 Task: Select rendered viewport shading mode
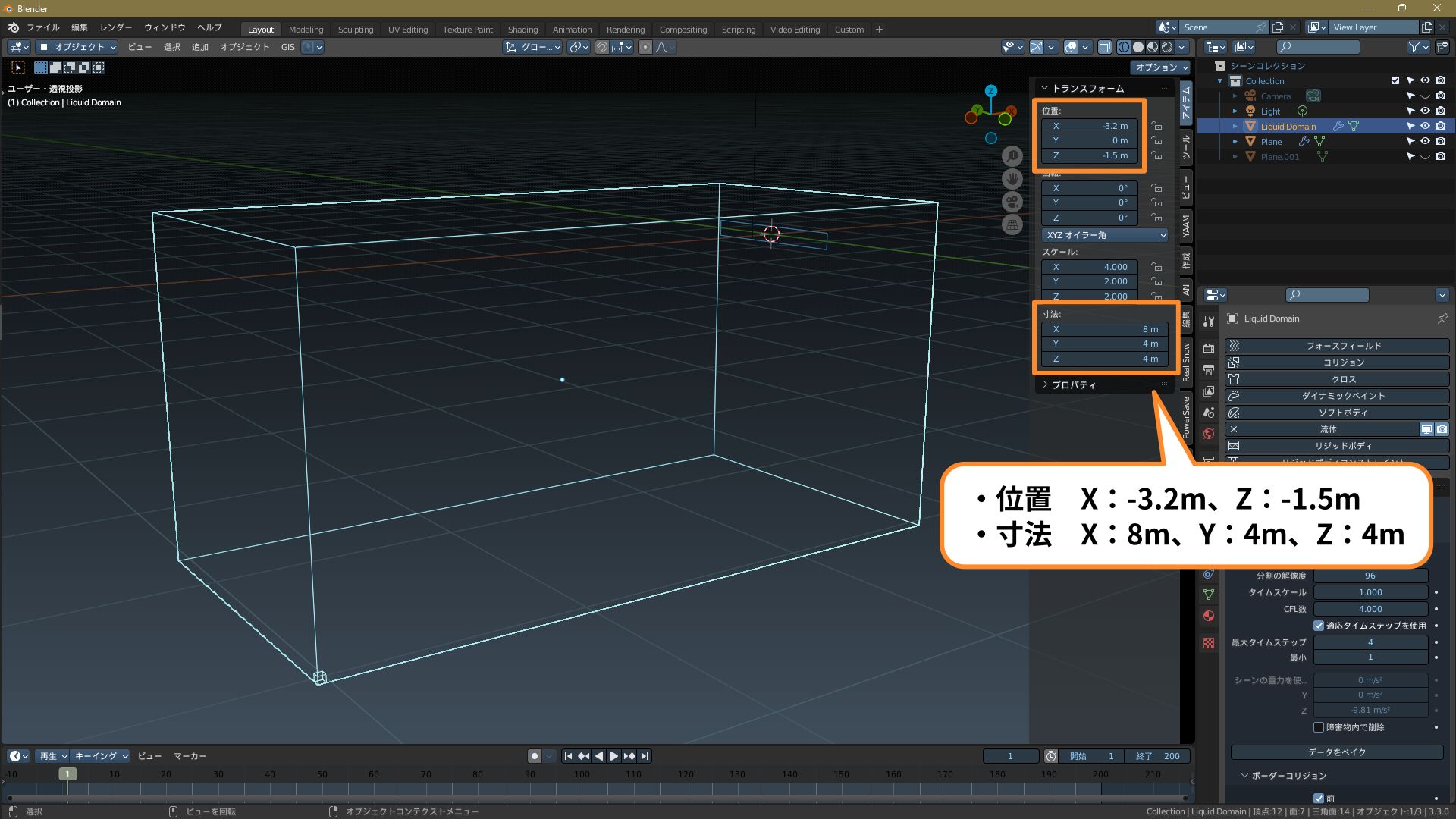point(1167,47)
